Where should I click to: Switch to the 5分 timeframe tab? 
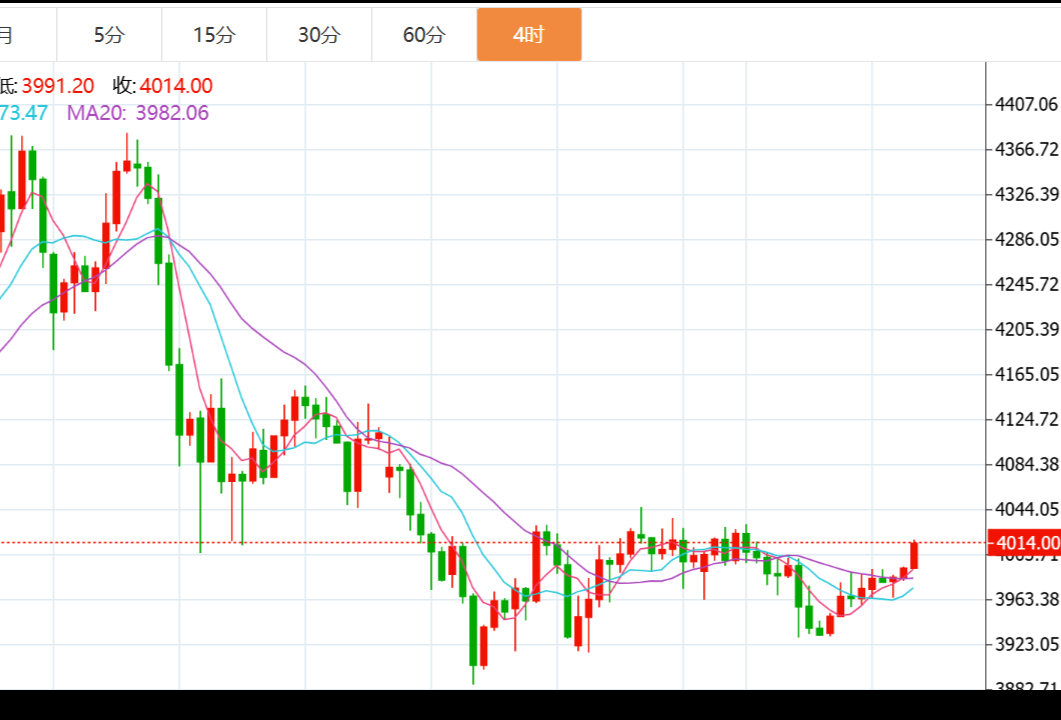(109, 35)
